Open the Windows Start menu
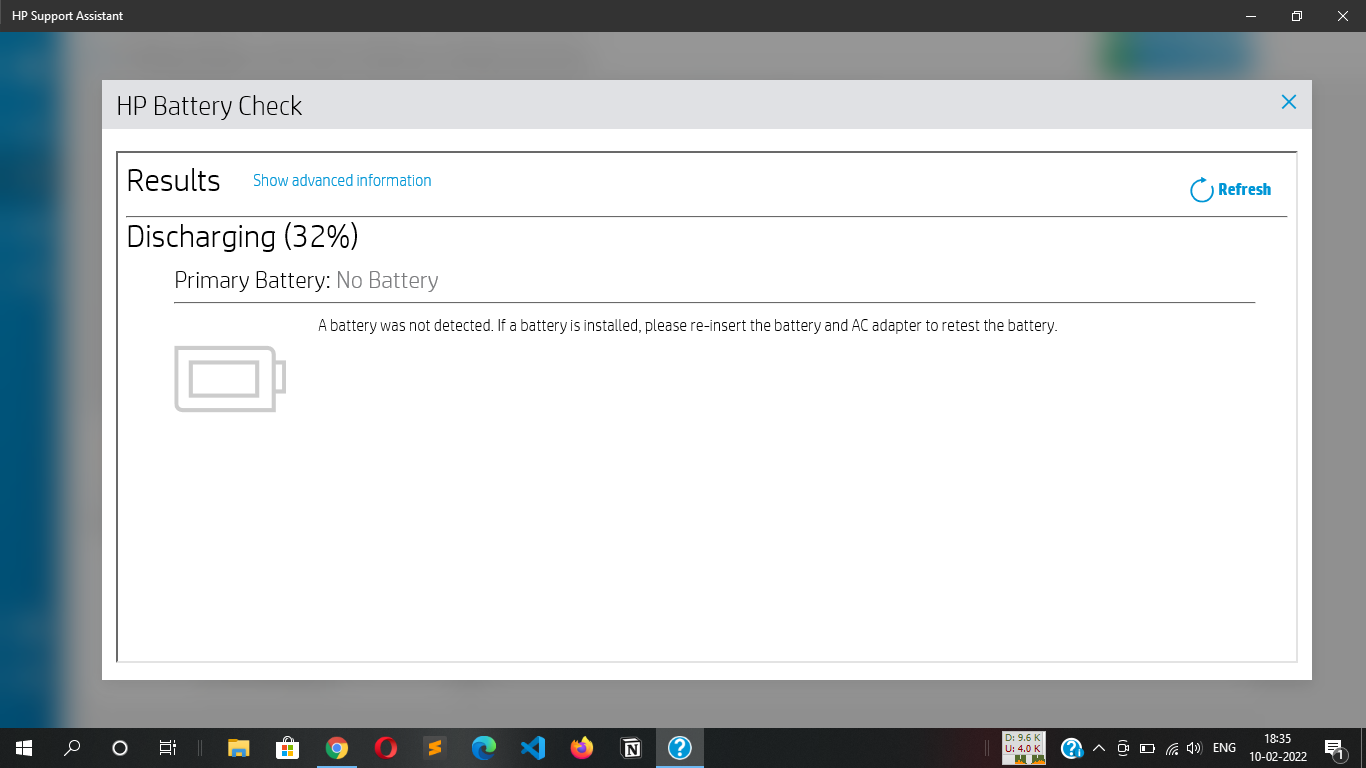The width and height of the screenshot is (1366, 768). (x=23, y=747)
